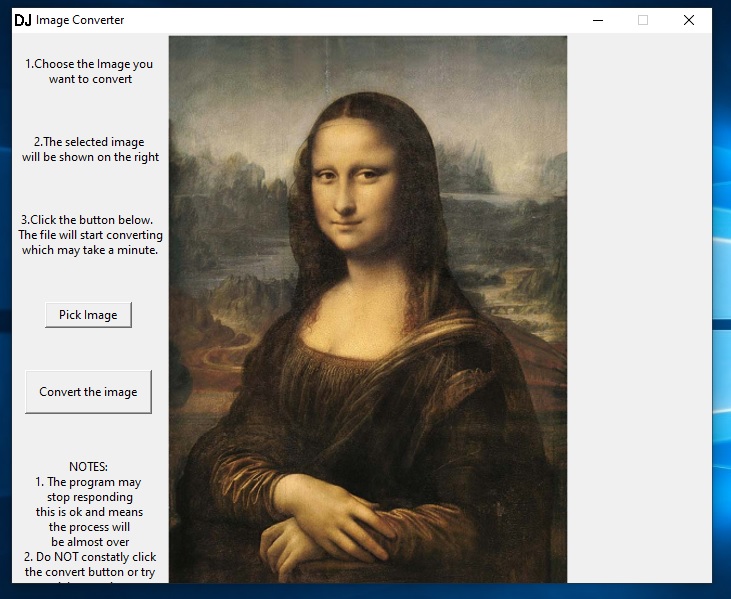Minimize the Image Converter window
731x599 pixels.
point(597,20)
